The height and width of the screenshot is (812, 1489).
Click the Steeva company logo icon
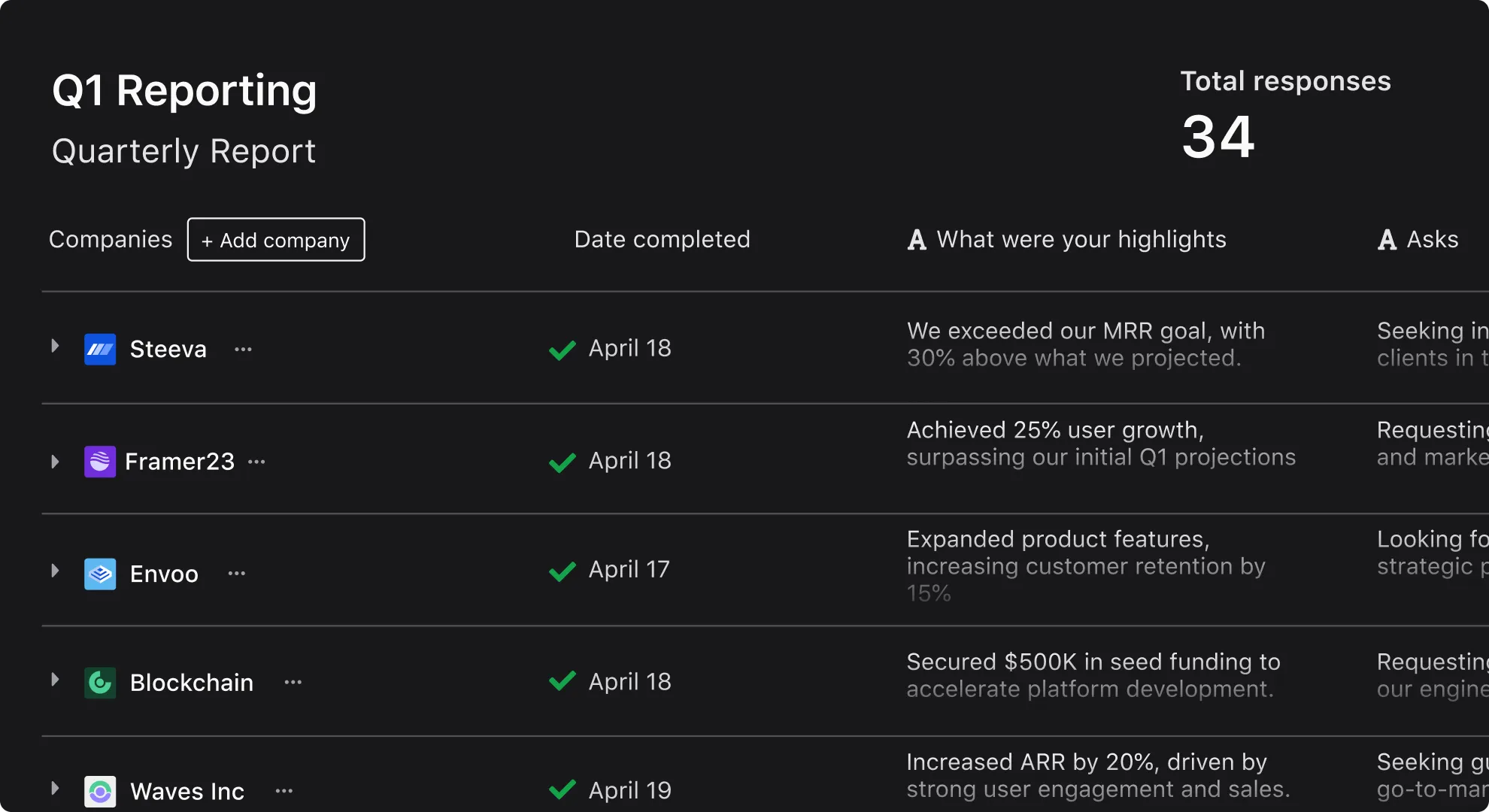(x=100, y=348)
